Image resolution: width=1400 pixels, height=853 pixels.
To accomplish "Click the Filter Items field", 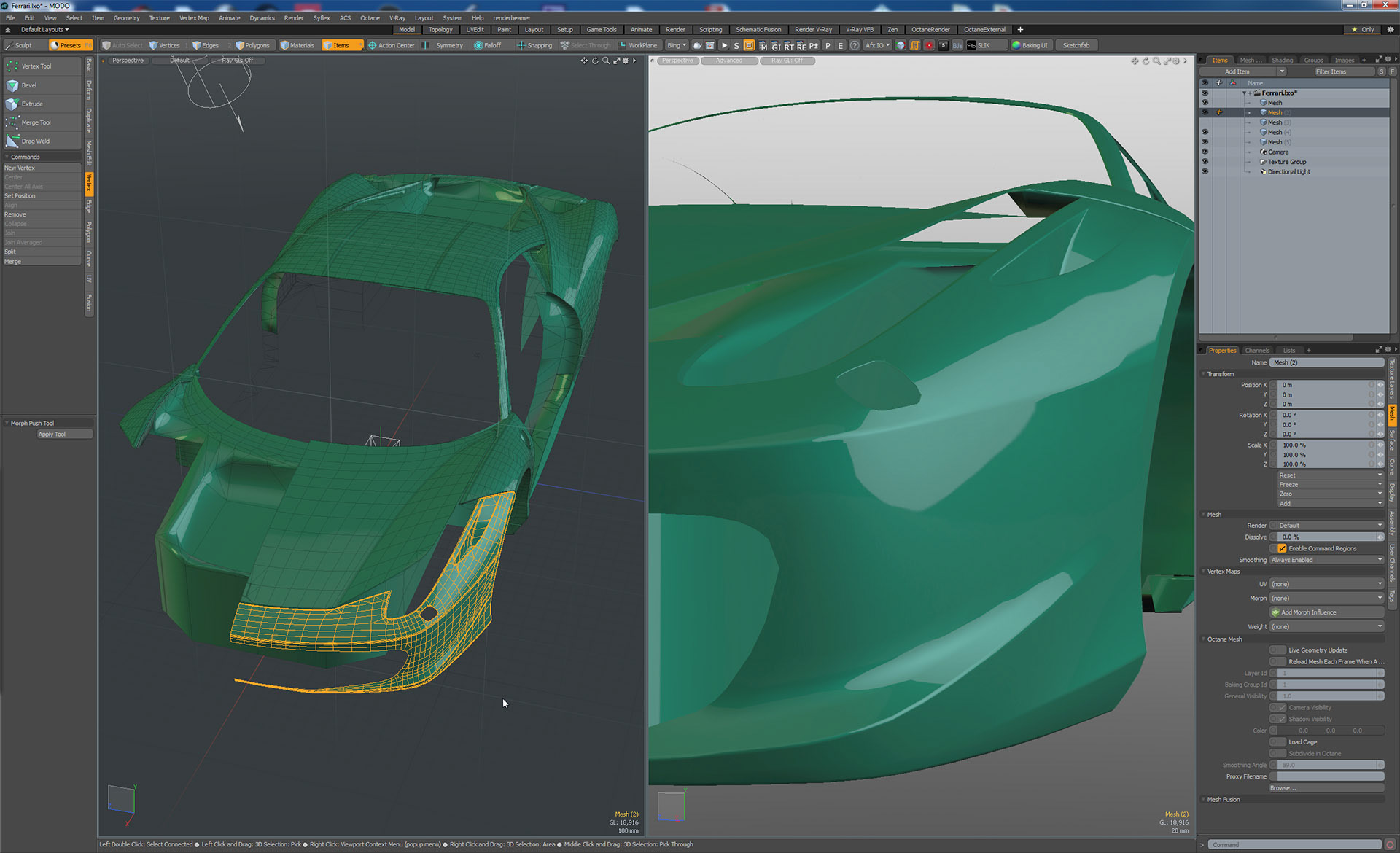I will [x=1342, y=71].
